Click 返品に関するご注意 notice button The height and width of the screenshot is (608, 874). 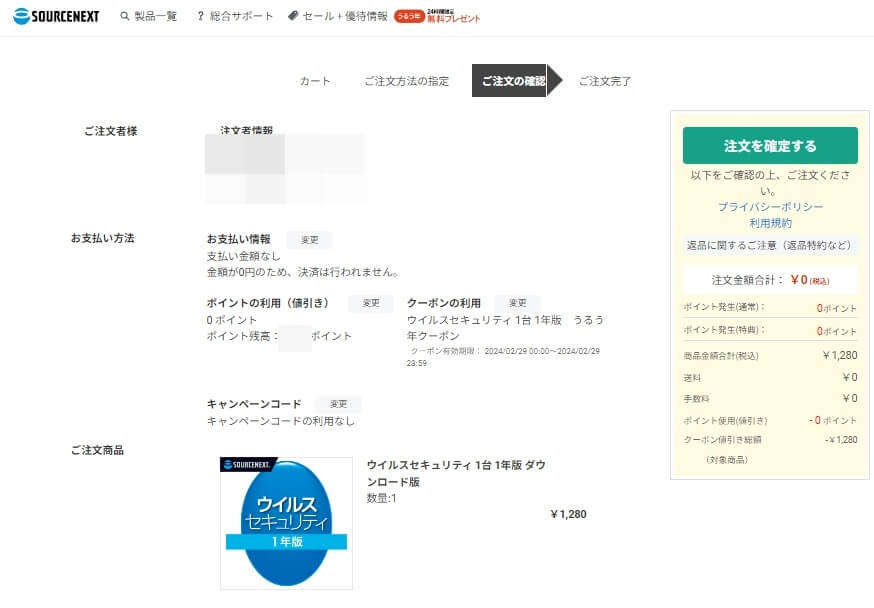(769, 245)
